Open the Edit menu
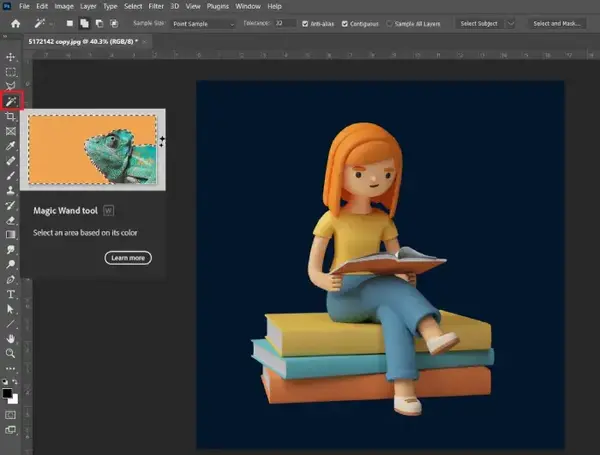The height and width of the screenshot is (455, 600). coord(42,7)
